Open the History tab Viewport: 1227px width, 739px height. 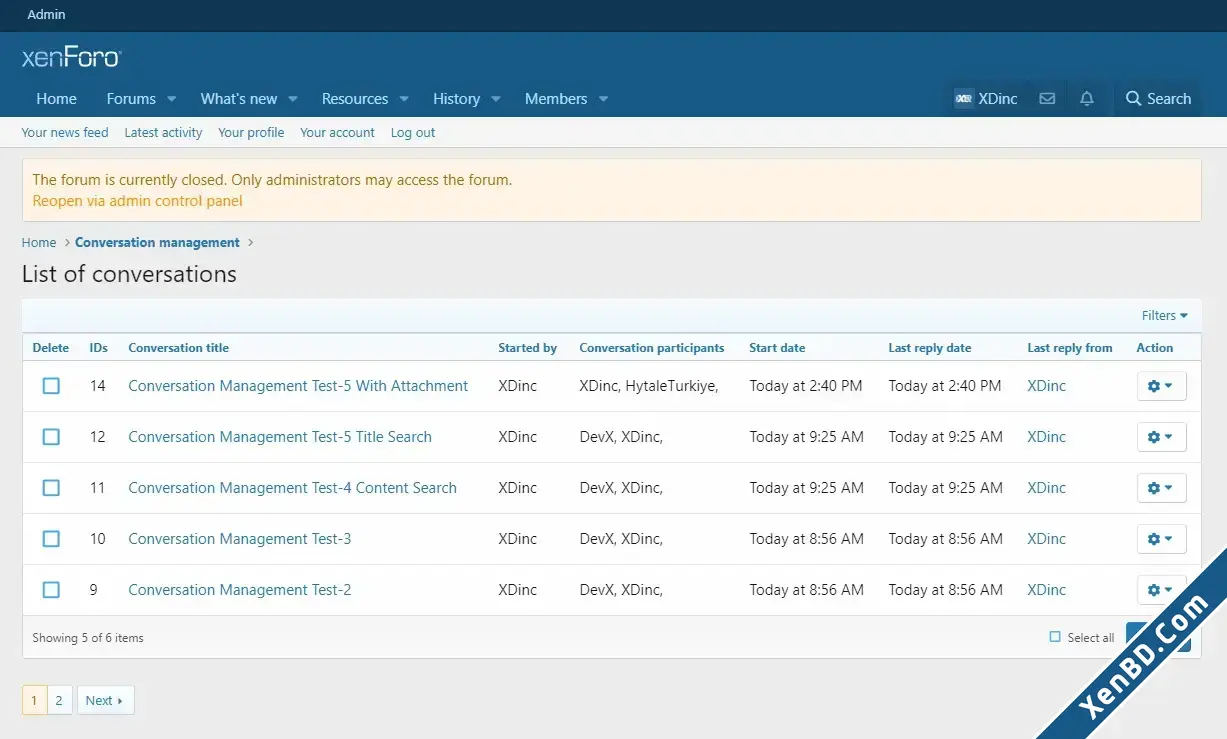[x=457, y=99]
